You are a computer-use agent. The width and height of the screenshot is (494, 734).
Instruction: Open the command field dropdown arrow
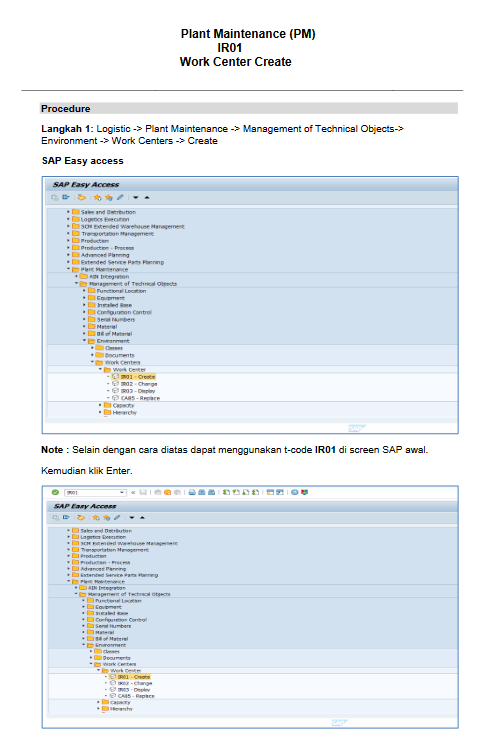coord(122,492)
